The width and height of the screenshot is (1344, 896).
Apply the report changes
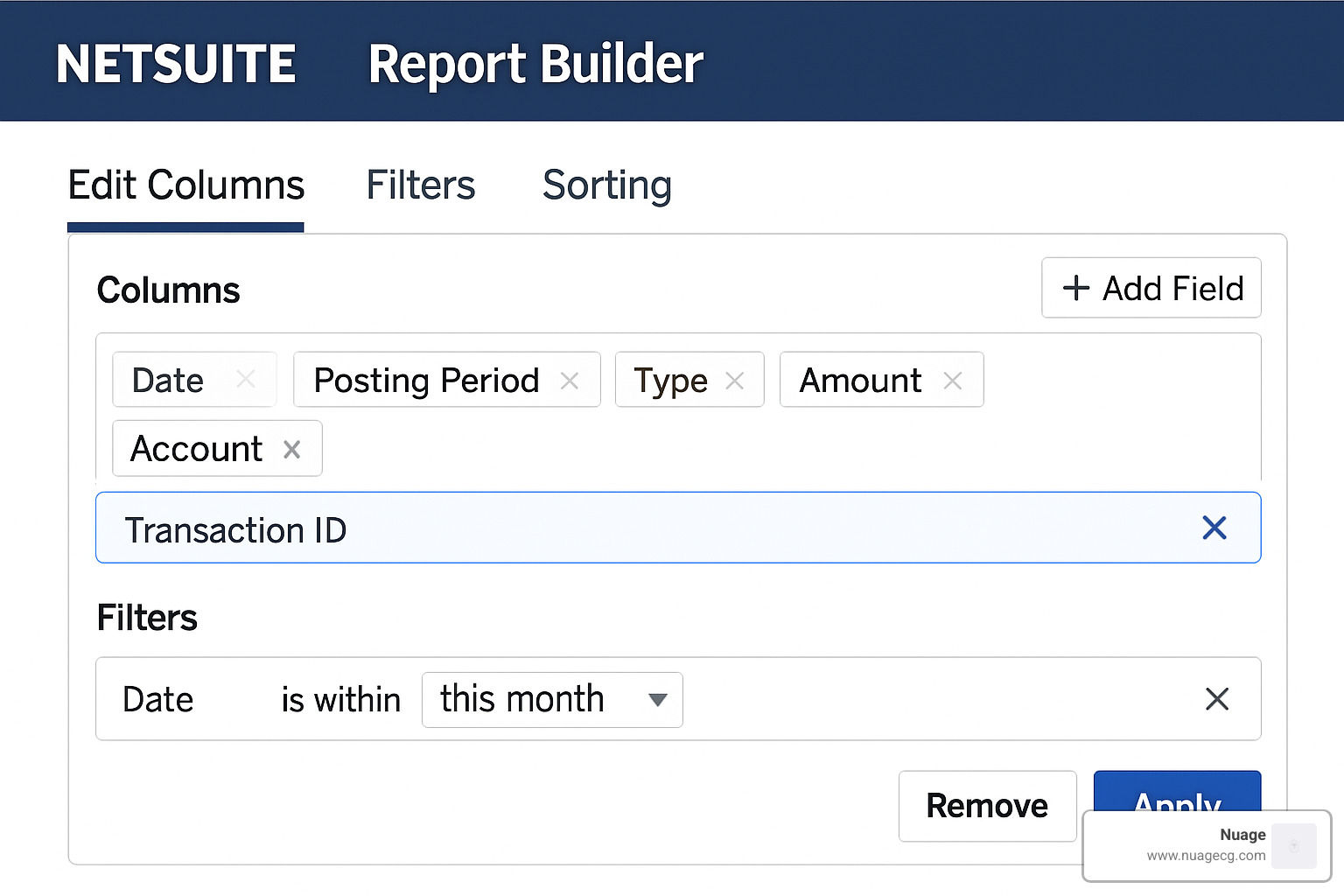pos(1177,791)
